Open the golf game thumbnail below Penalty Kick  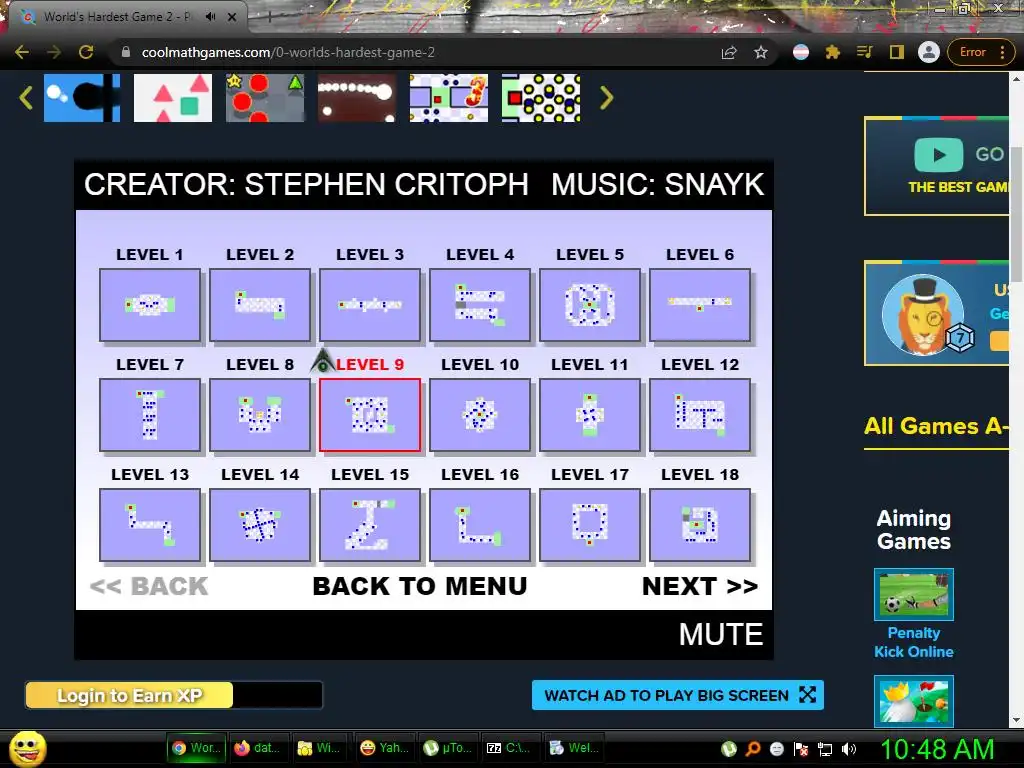[914, 701]
